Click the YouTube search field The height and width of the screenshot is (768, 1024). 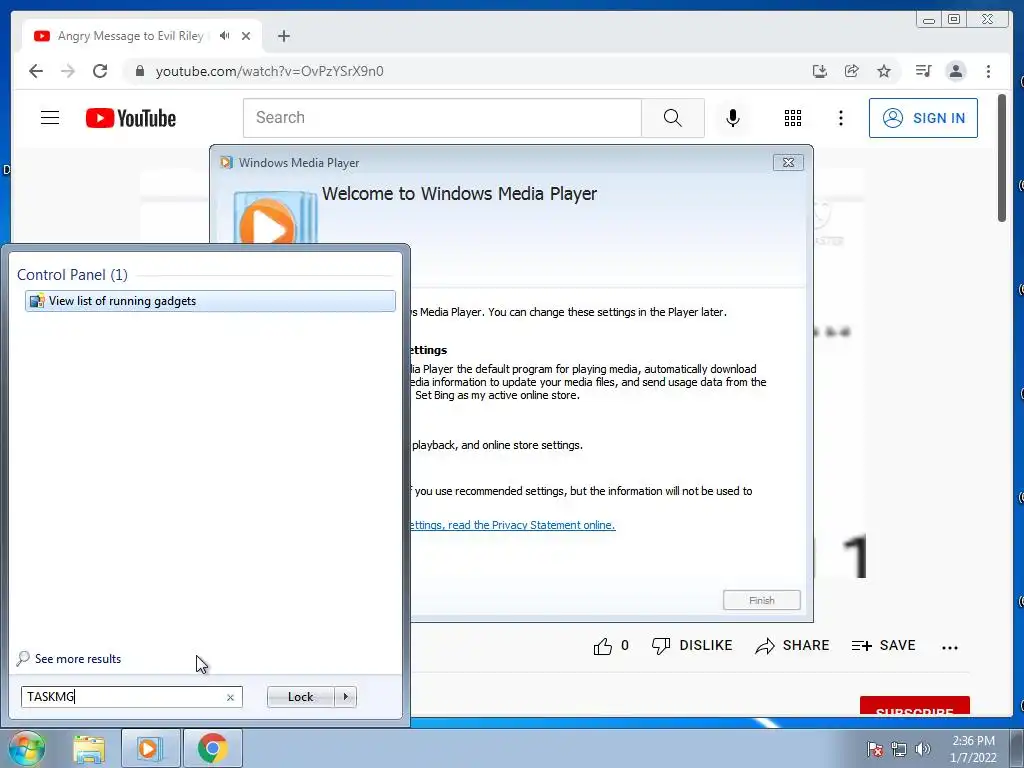pyautogui.click(x=442, y=118)
